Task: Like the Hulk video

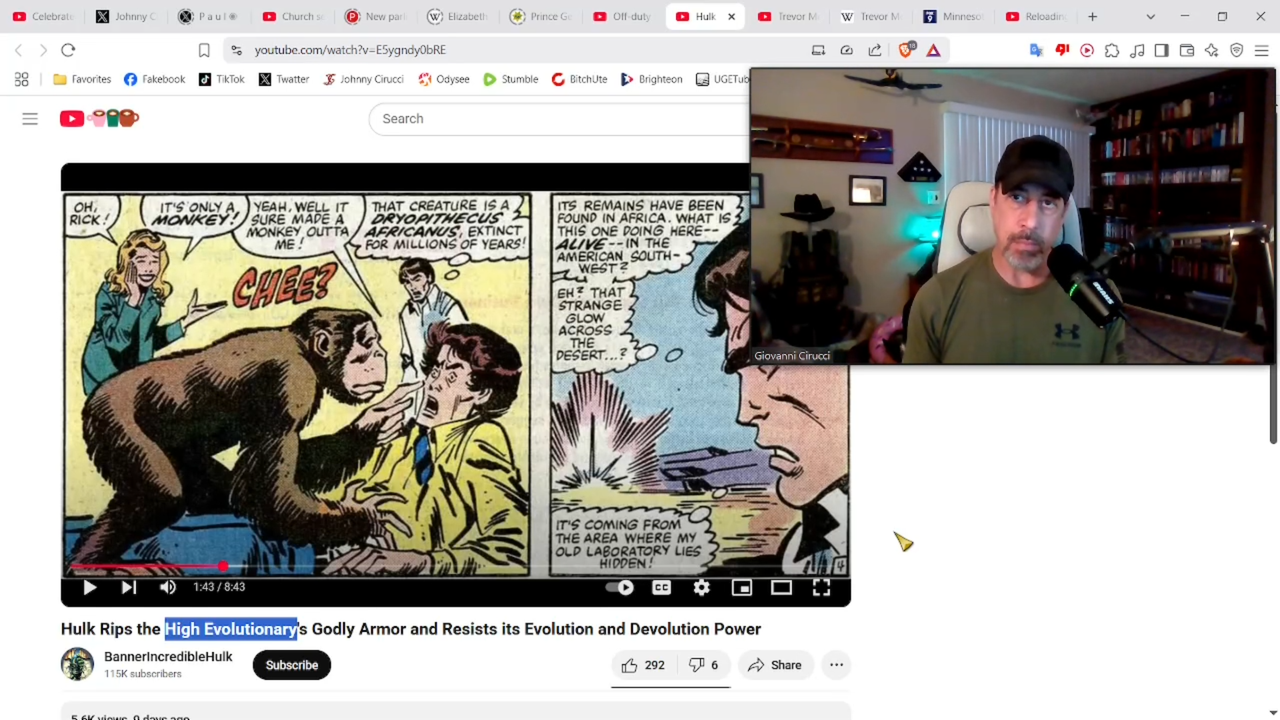Action: click(x=643, y=665)
